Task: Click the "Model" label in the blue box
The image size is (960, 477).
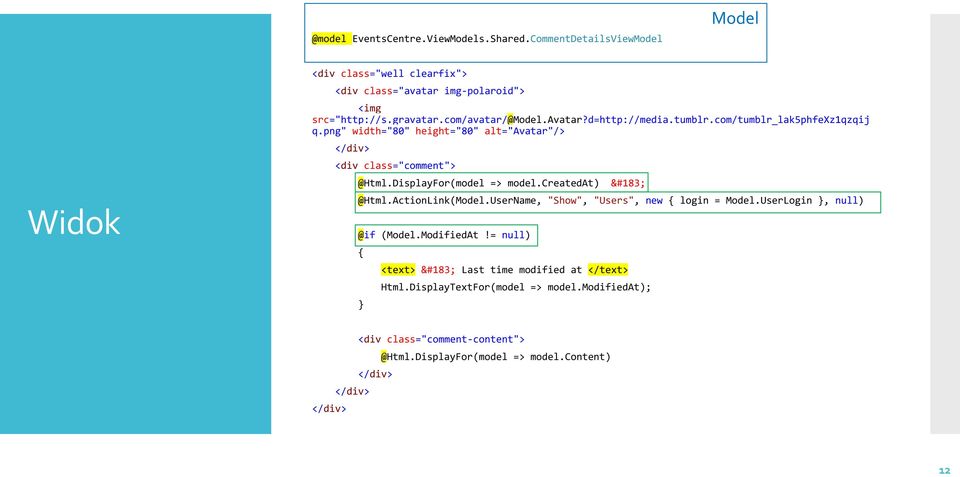Action: 735,18
